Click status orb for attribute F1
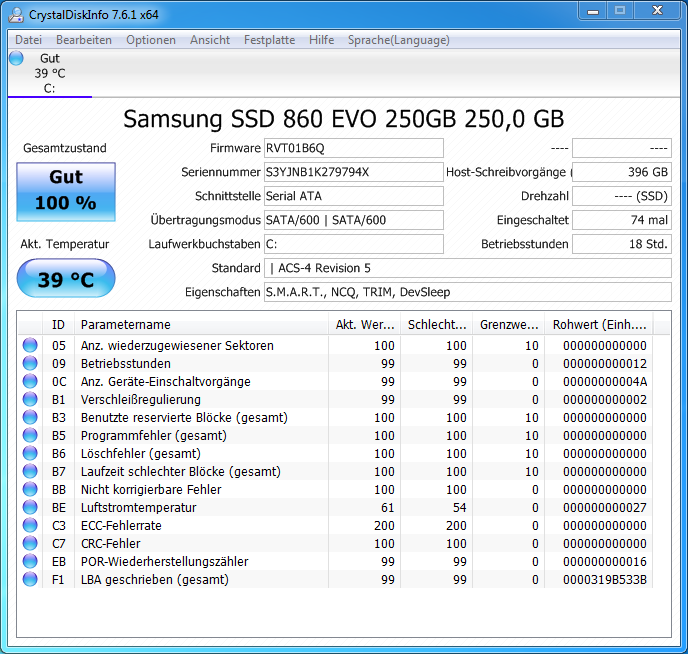The image size is (688, 654). pos(30,579)
